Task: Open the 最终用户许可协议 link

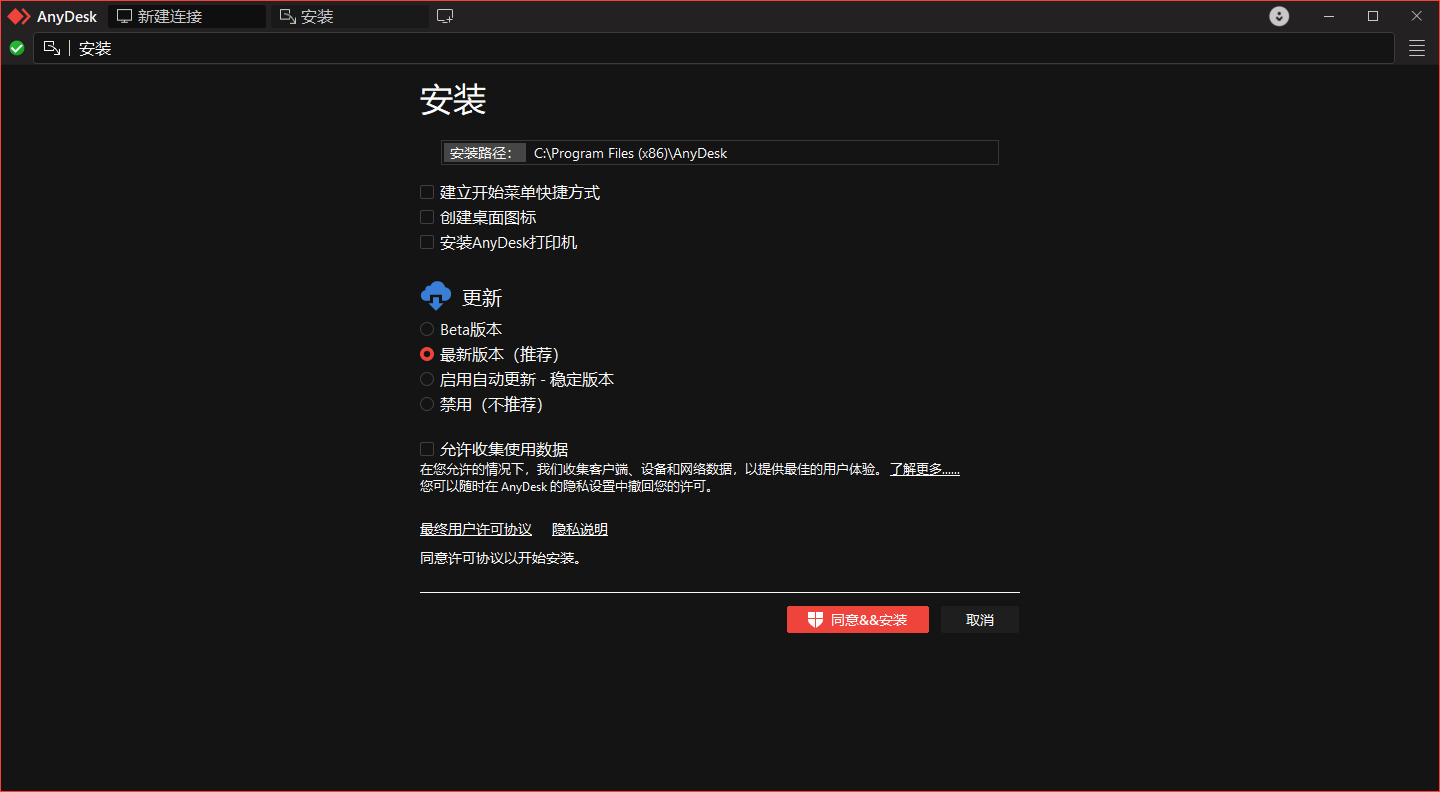Action: coord(476,529)
